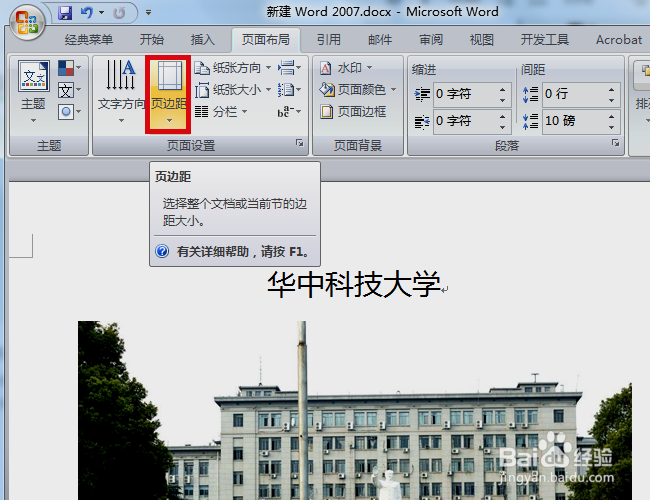Open the 主题 themes gallery
This screenshot has width=650, height=500.
coord(34,92)
